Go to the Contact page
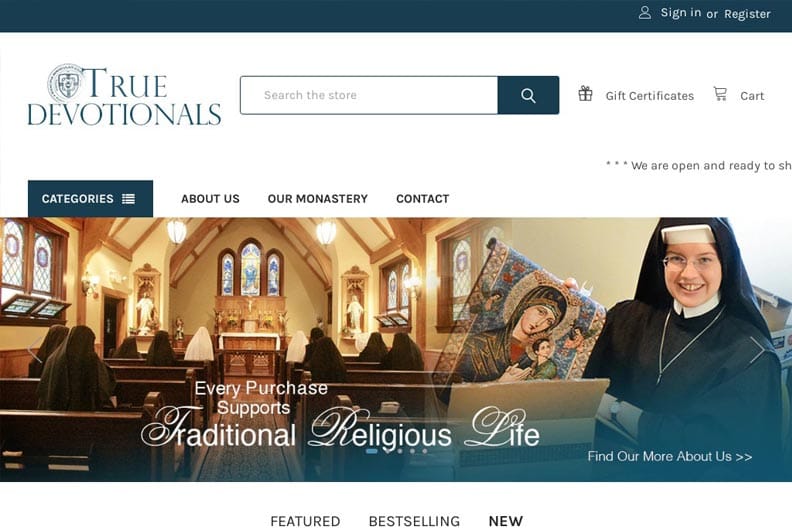Image resolution: width=792 pixels, height=528 pixels. click(x=423, y=199)
